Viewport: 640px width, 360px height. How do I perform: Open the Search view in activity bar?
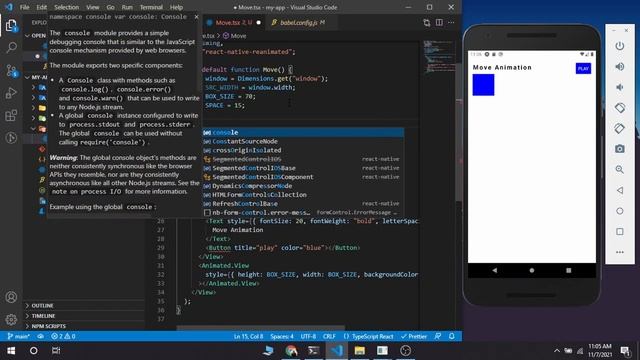(x=11, y=48)
